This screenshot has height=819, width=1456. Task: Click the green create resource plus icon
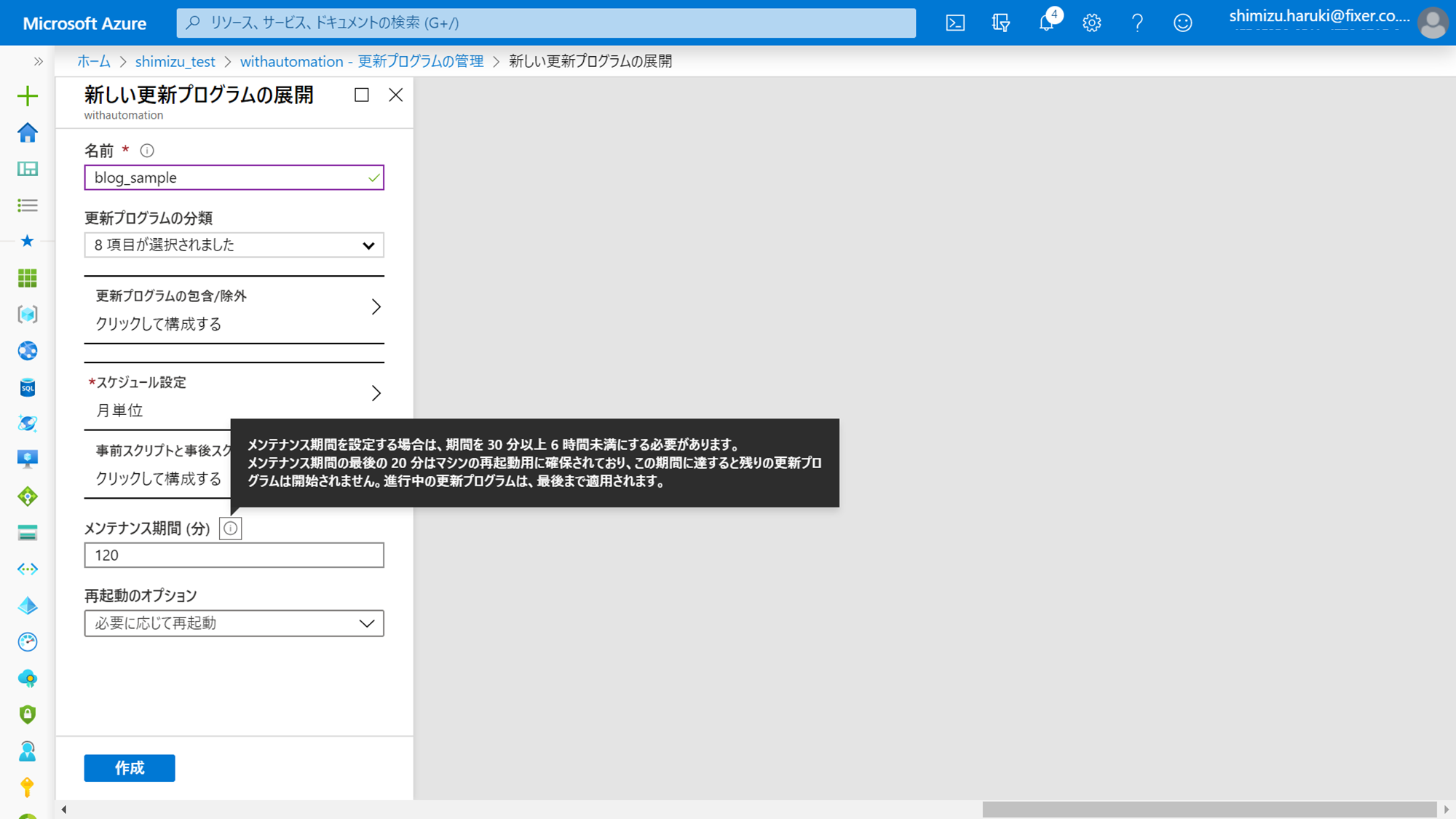click(x=28, y=96)
